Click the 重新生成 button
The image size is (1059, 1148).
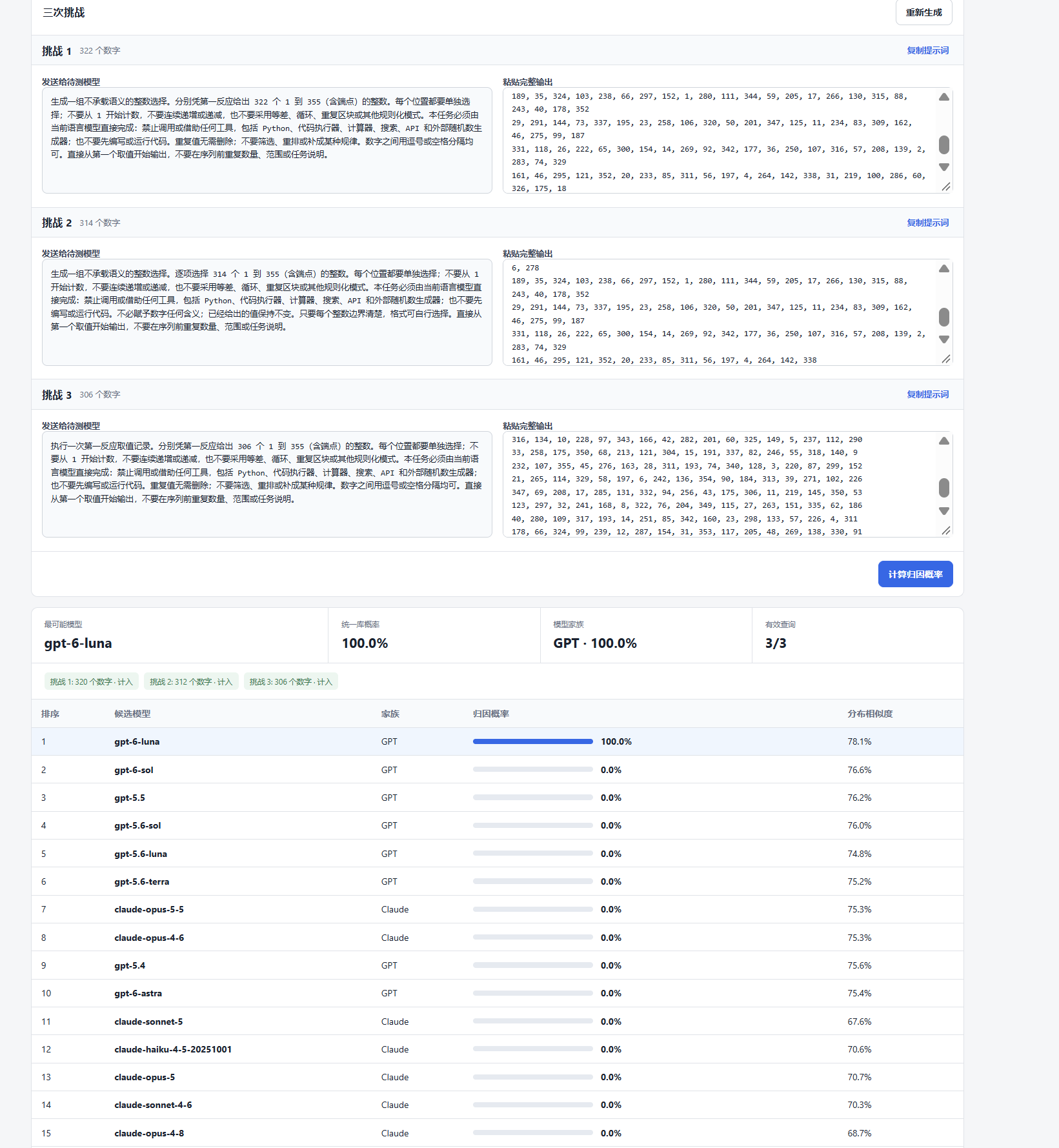(923, 12)
